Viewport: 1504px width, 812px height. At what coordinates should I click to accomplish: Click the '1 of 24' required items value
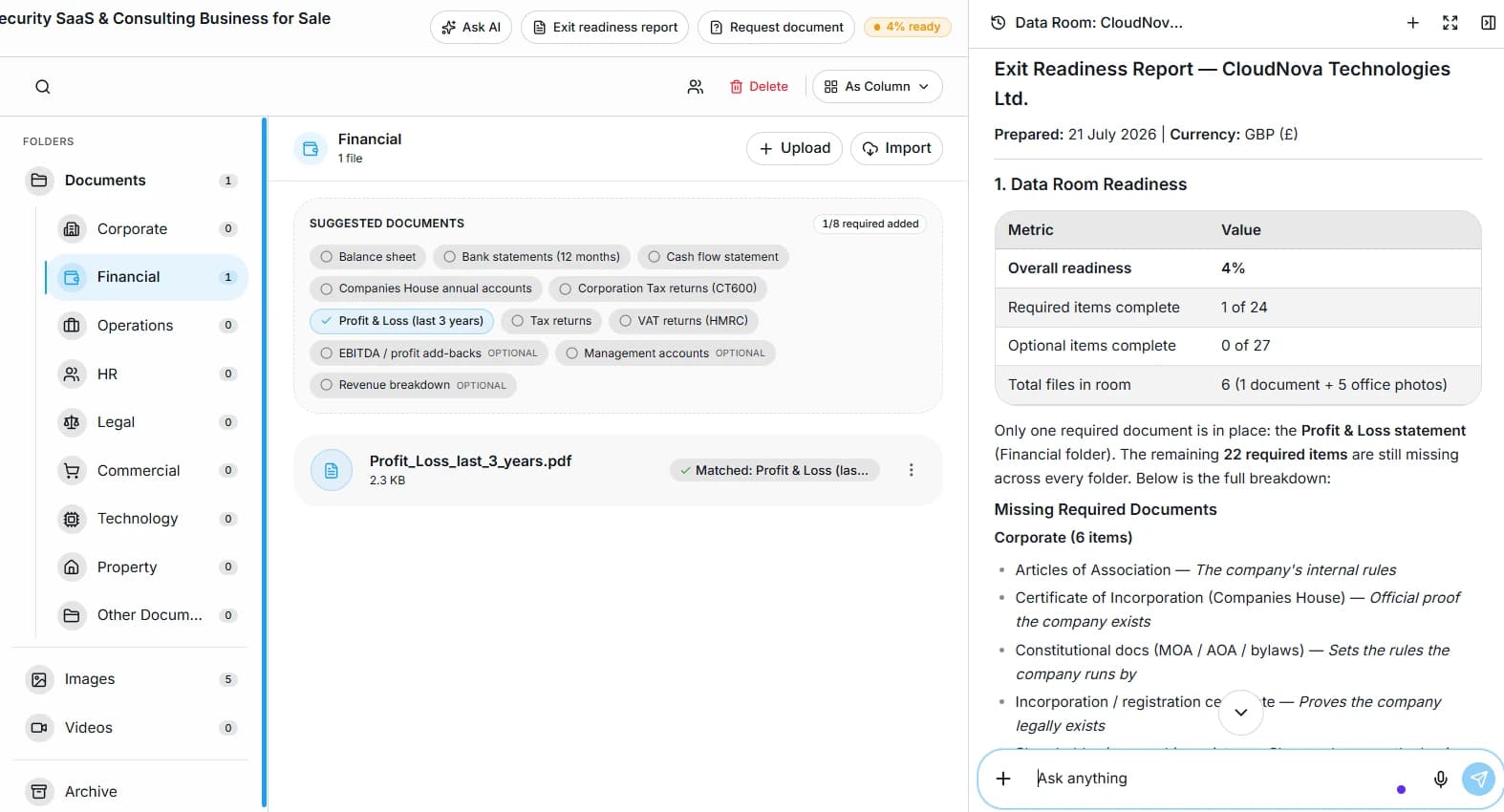coord(1244,308)
